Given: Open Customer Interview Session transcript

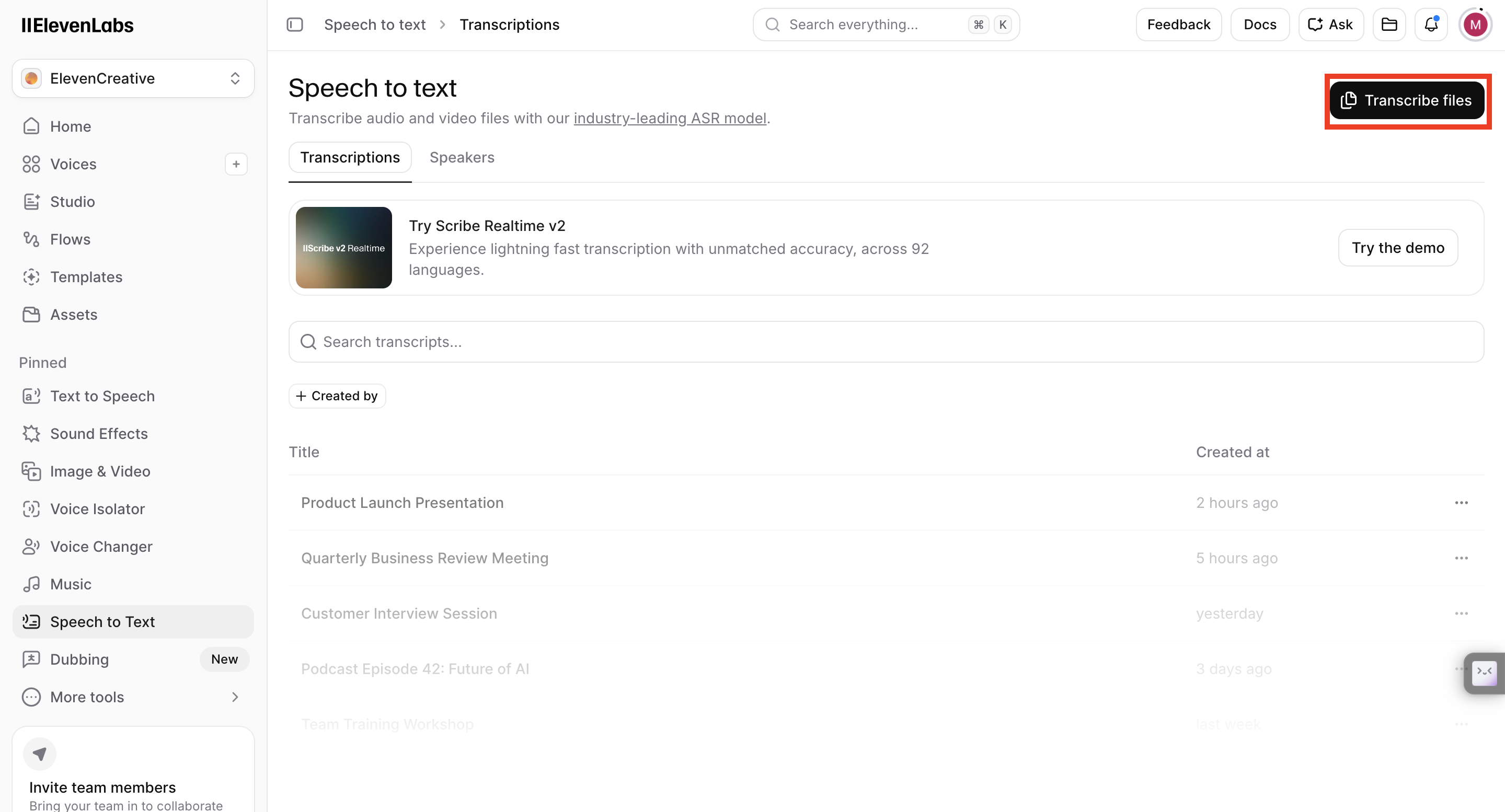Looking at the screenshot, I should (x=886, y=613).
